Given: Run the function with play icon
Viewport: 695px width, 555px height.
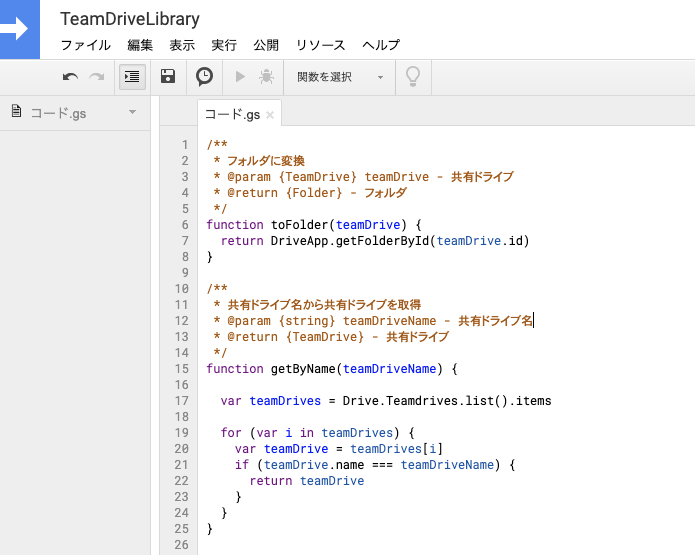Looking at the screenshot, I should pos(240,77).
